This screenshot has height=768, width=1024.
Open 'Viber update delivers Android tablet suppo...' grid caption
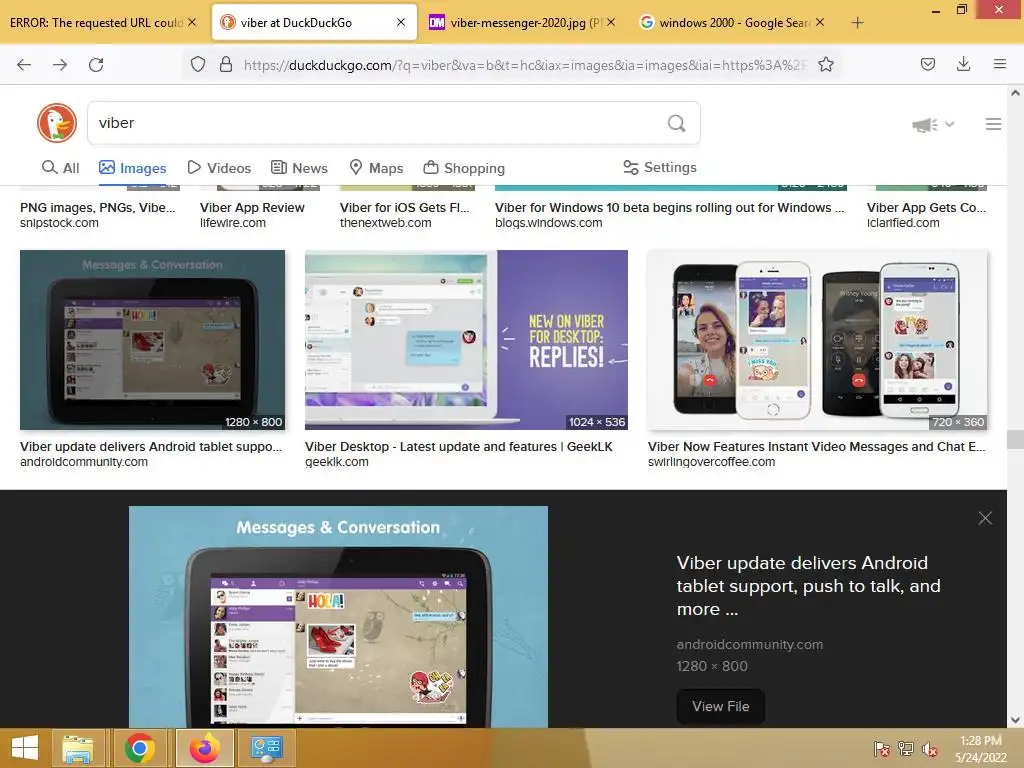[151, 447]
